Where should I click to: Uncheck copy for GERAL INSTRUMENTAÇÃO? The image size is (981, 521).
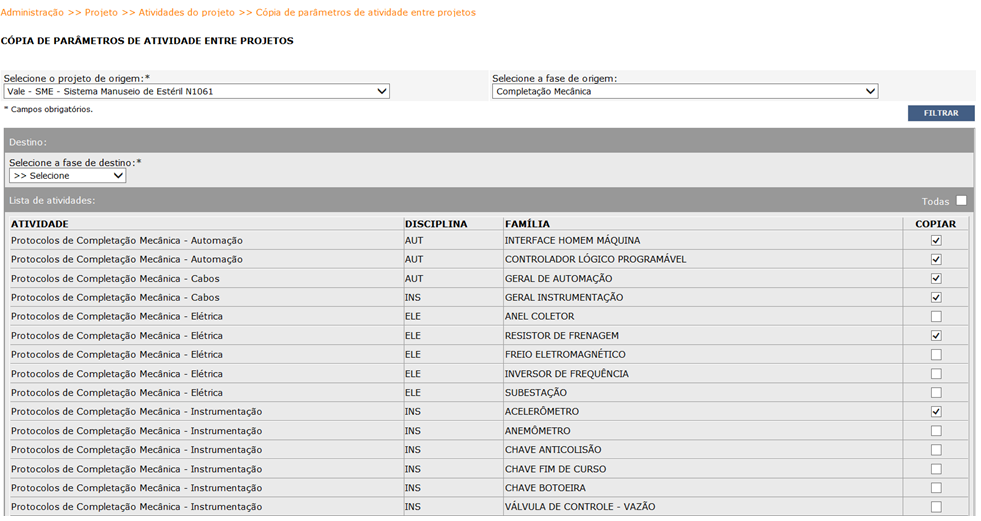click(936, 298)
